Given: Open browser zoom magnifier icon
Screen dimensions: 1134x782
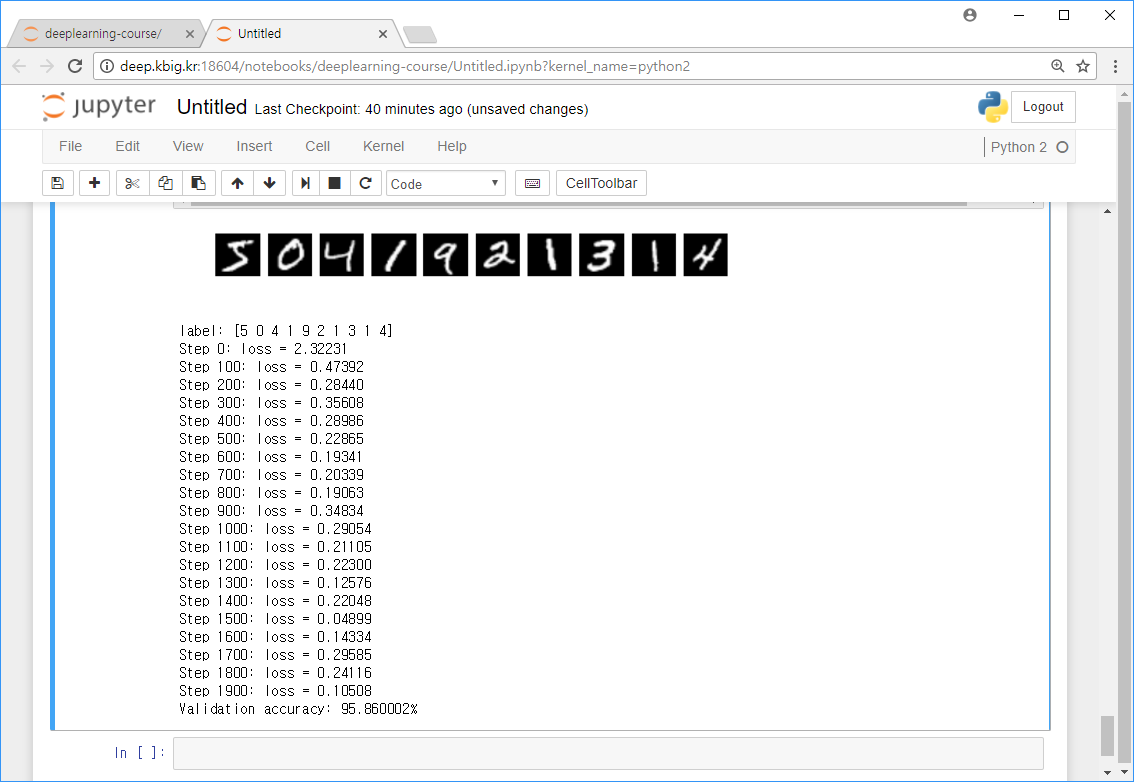Looking at the screenshot, I should coord(1057,66).
